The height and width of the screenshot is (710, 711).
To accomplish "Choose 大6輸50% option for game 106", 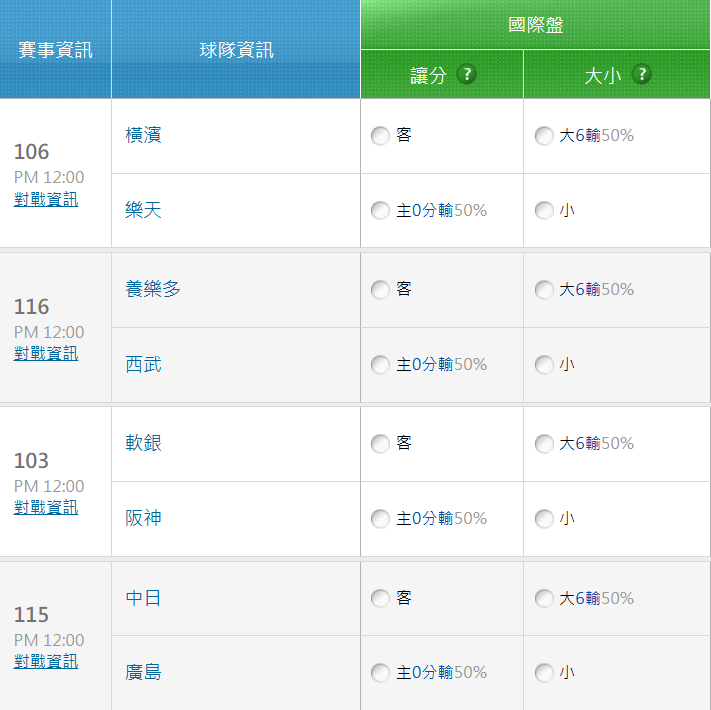I will (x=544, y=136).
